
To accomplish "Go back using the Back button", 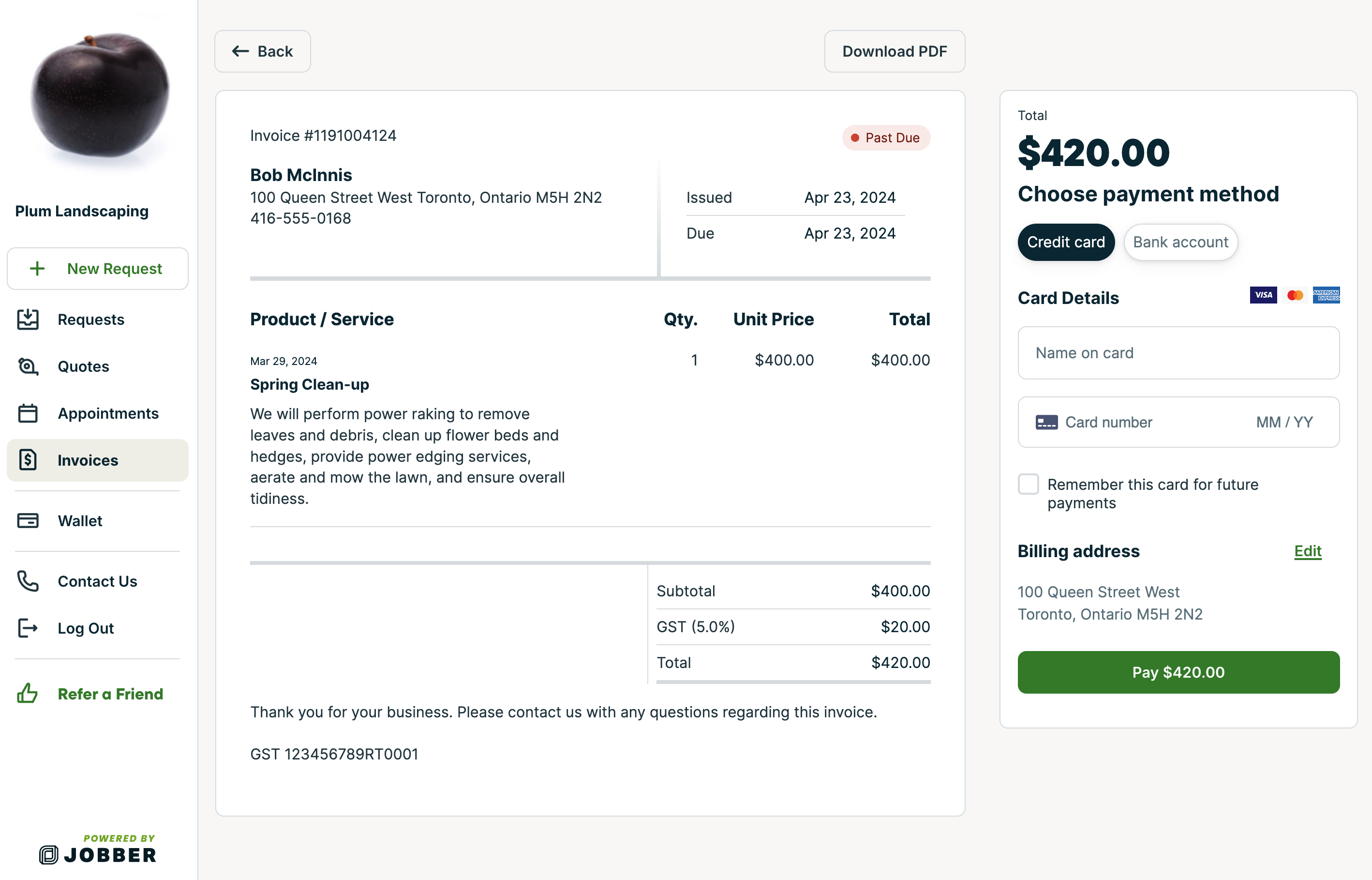I will [263, 51].
